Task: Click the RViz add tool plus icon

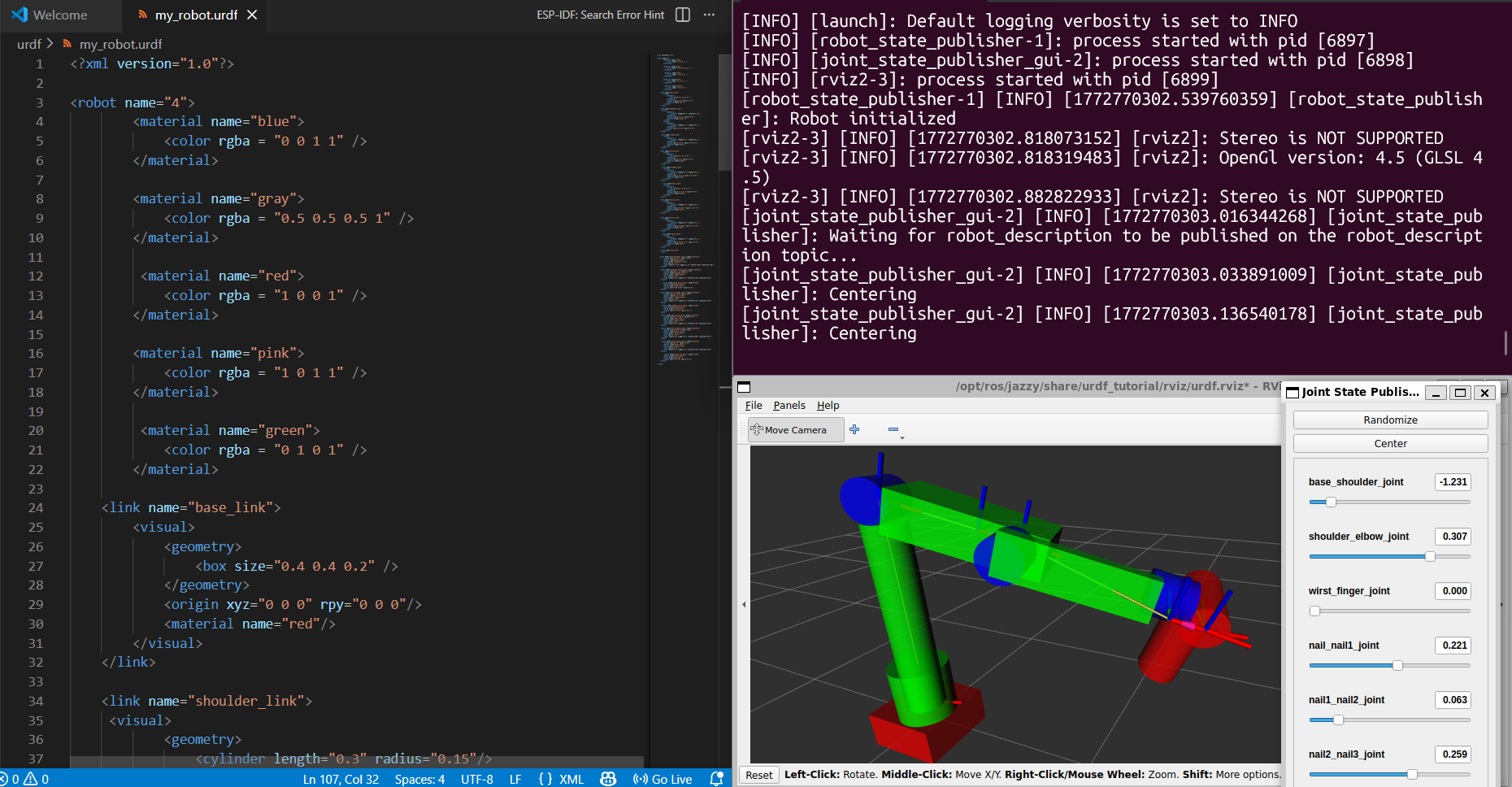Action: click(854, 429)
